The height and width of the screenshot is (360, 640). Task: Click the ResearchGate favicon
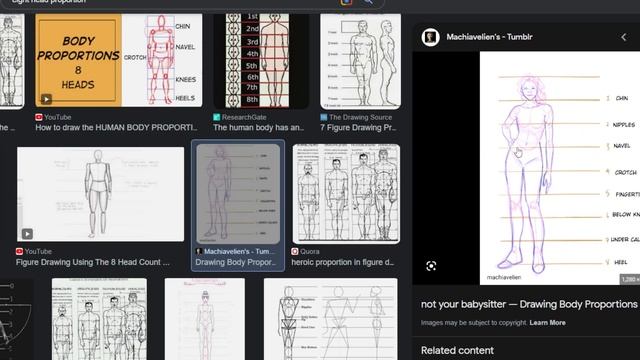pos(217,117)
